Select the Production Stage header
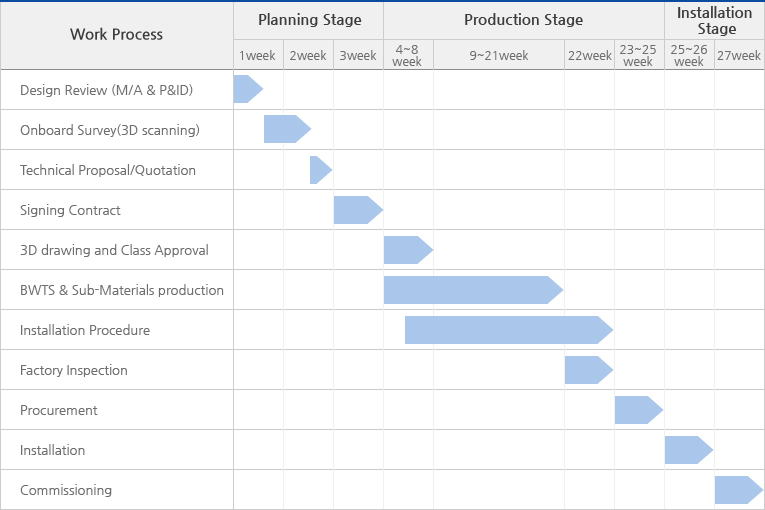 [x=523, y=20]
